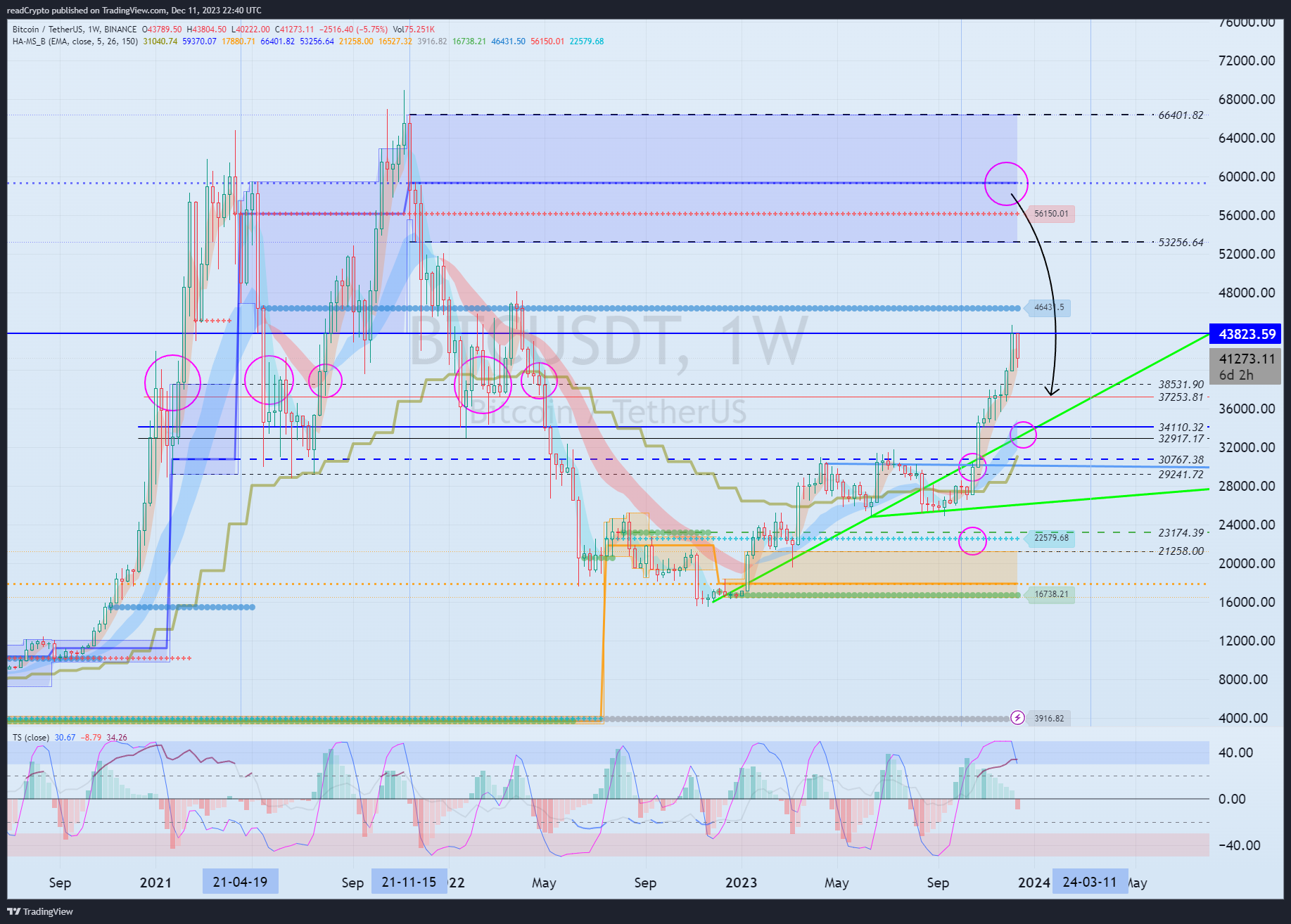This screenshot has height=924, width=1291.
Task: Click the L40222.00 low value
Action: 250,30
